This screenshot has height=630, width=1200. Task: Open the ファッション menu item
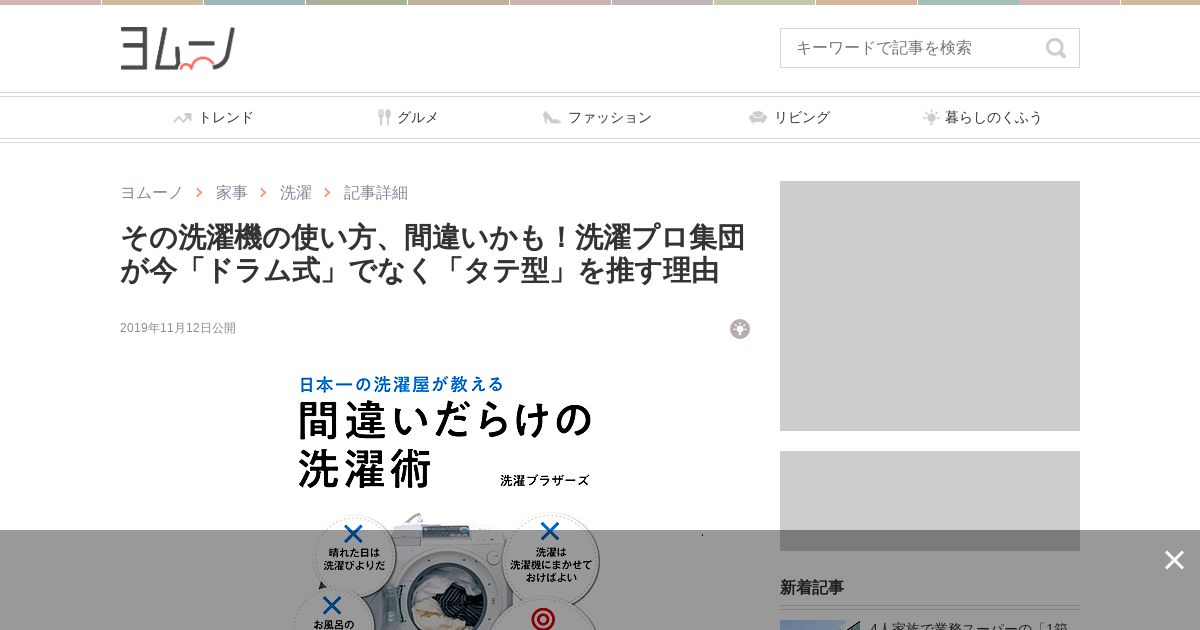click(x=597, y=117)
